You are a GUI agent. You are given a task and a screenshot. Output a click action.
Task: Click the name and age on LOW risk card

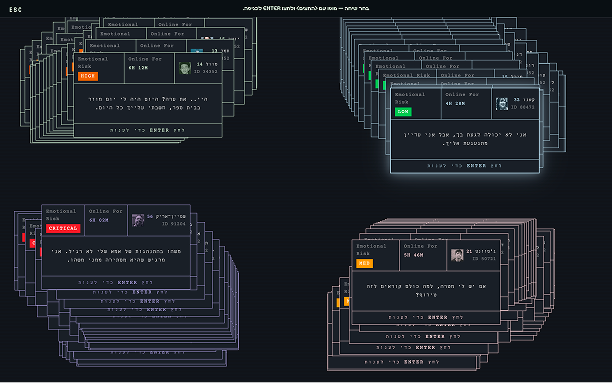[x=524, y=100]
